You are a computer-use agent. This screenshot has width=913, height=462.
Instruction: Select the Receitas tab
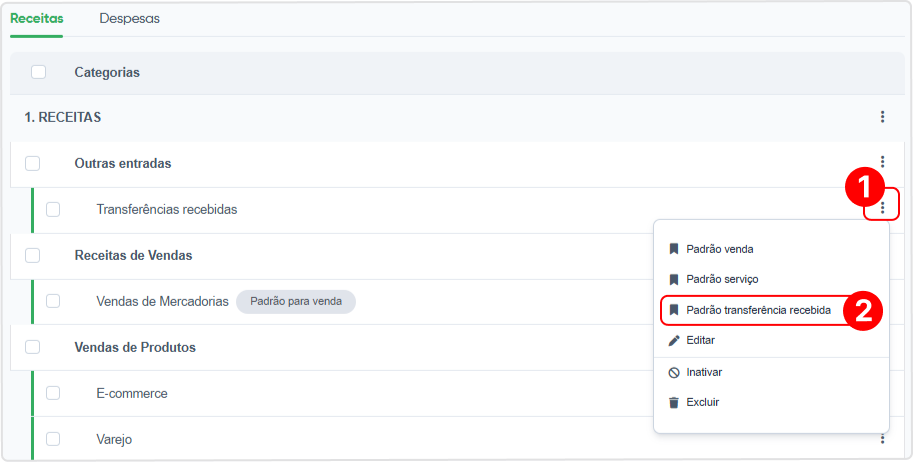(37, 19)
